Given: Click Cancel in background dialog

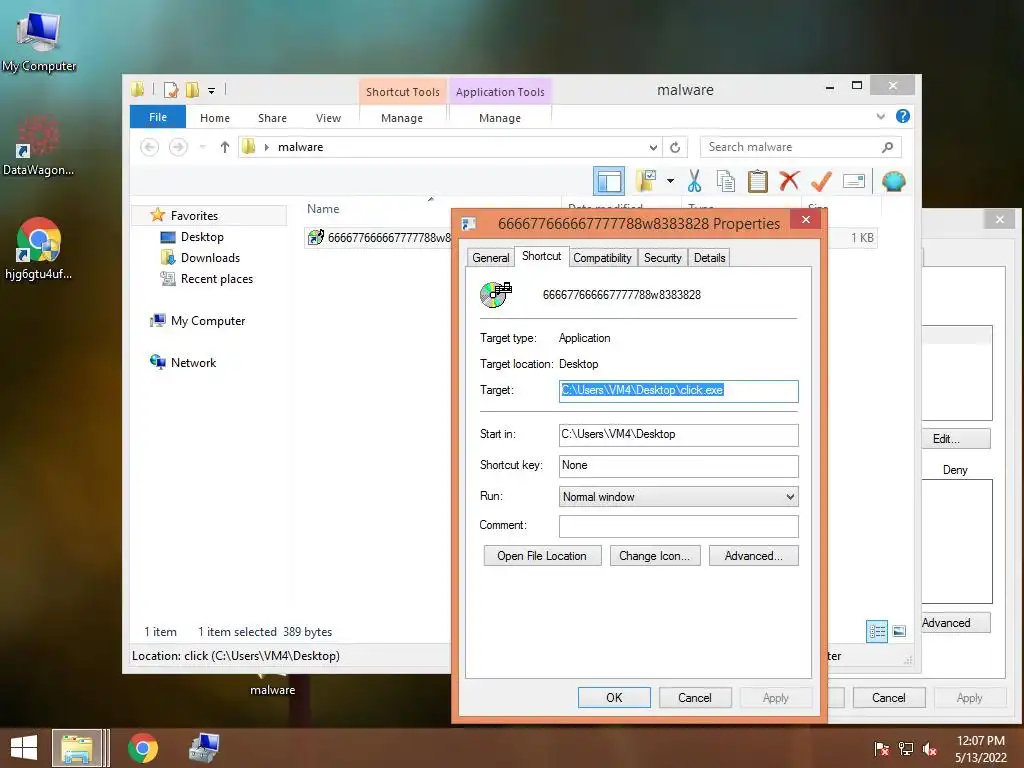Looking at the screenshot, I should click(889, 697).
